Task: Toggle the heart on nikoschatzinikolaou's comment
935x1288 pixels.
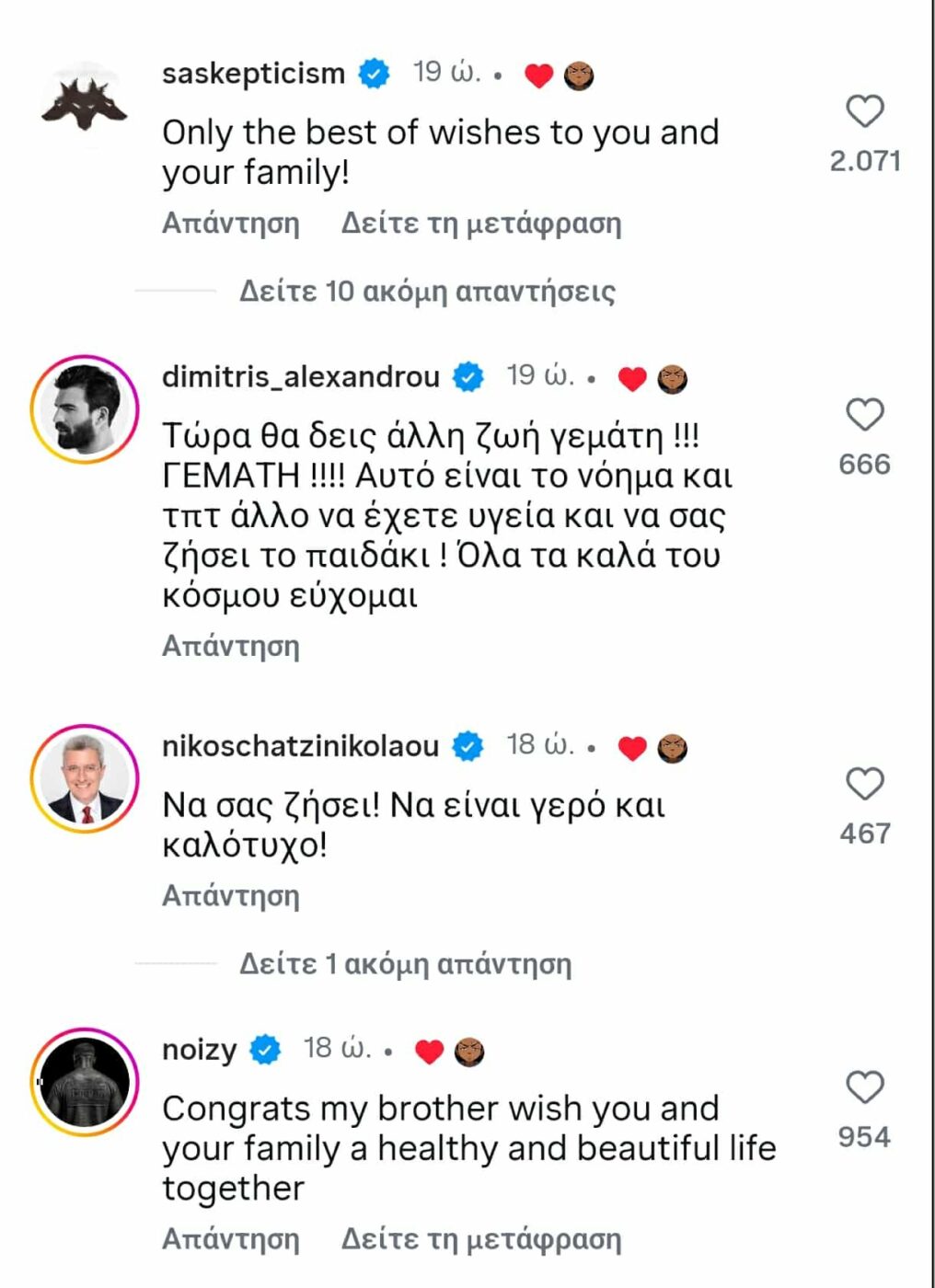Action: coord(865,784)
